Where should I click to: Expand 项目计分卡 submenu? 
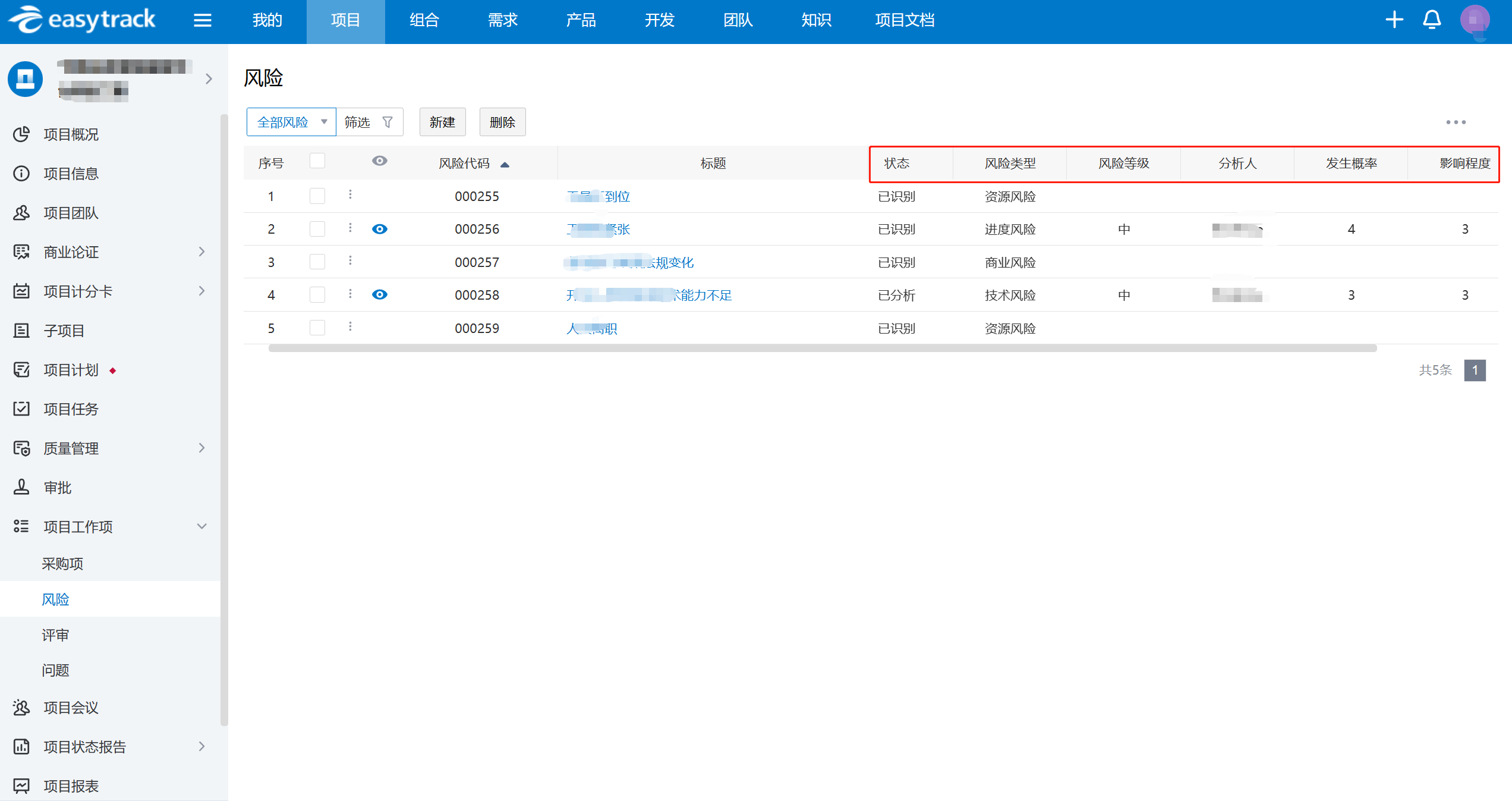tap(201, 291)
